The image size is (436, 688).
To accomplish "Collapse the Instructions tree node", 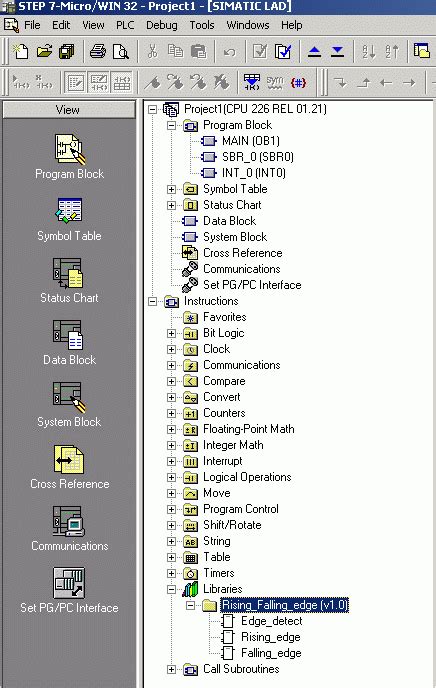I will pos(153,301).
